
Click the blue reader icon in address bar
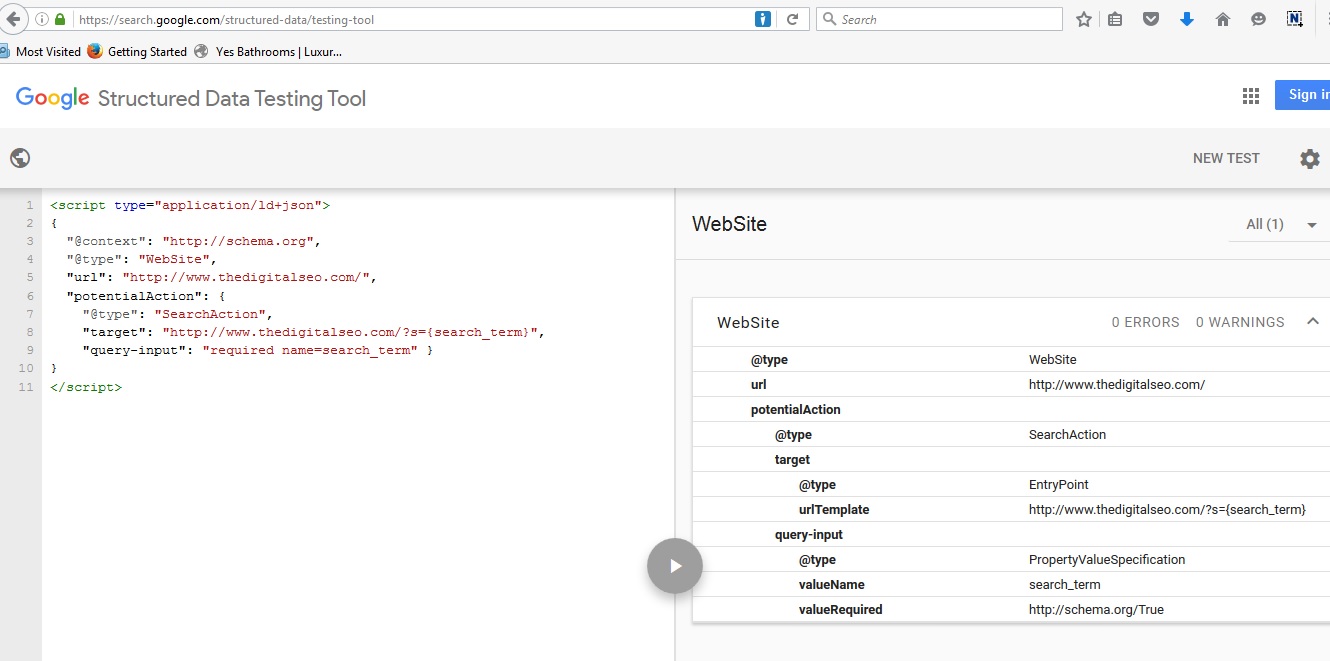(763, 19)
